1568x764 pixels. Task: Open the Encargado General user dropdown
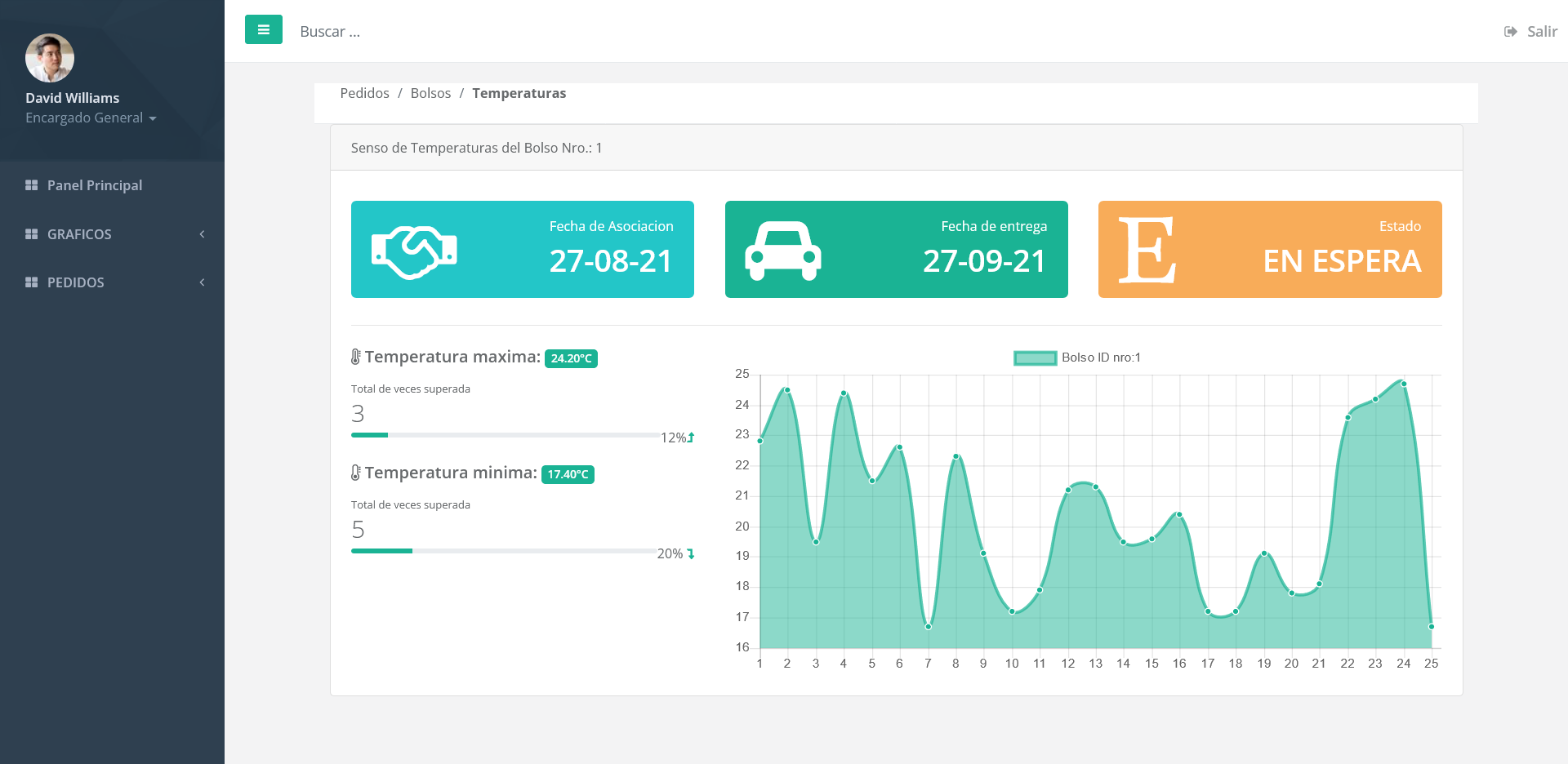coord(91,118)
